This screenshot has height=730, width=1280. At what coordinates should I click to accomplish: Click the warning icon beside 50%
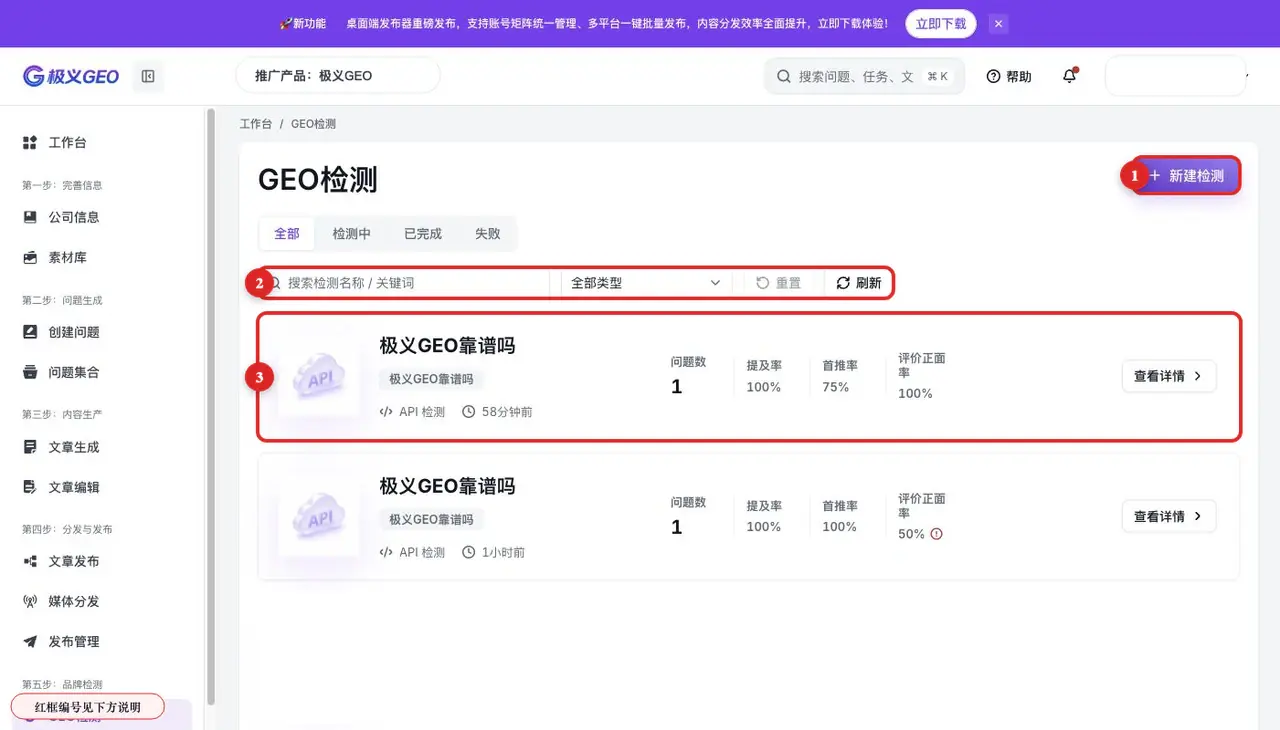point(937,534)
